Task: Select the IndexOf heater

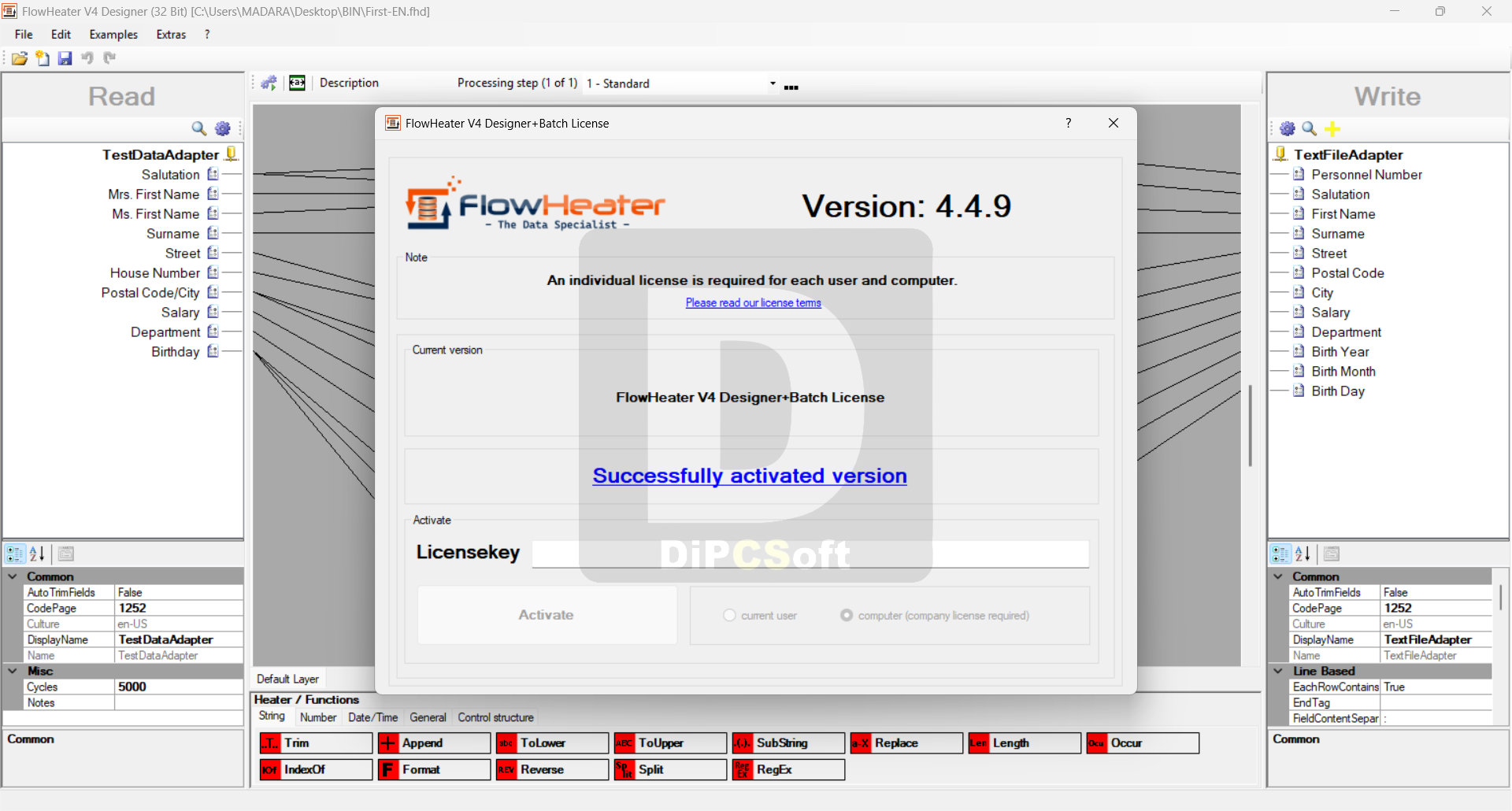Action: coord(316,769)
